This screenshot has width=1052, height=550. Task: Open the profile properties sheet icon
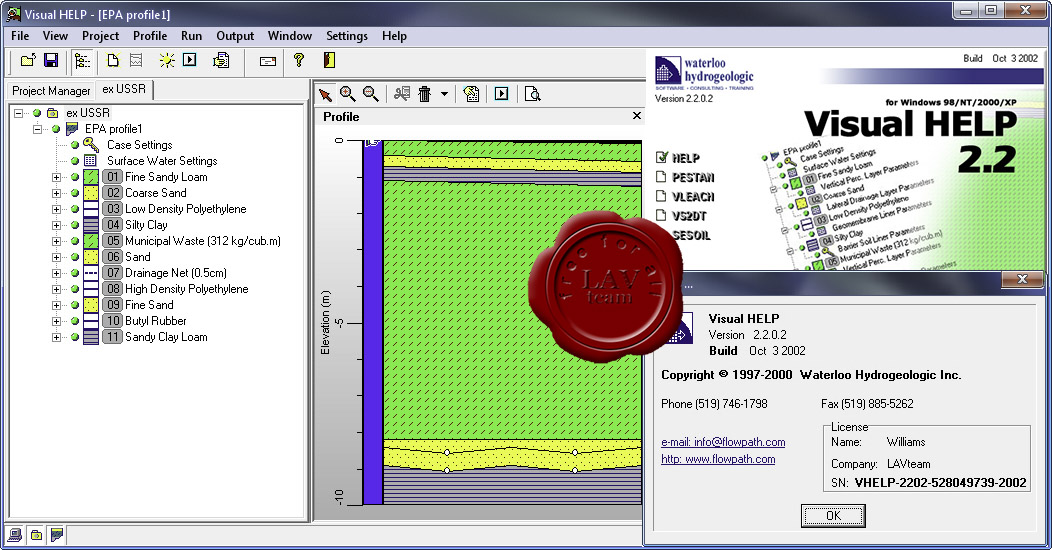tap(471, 94)
